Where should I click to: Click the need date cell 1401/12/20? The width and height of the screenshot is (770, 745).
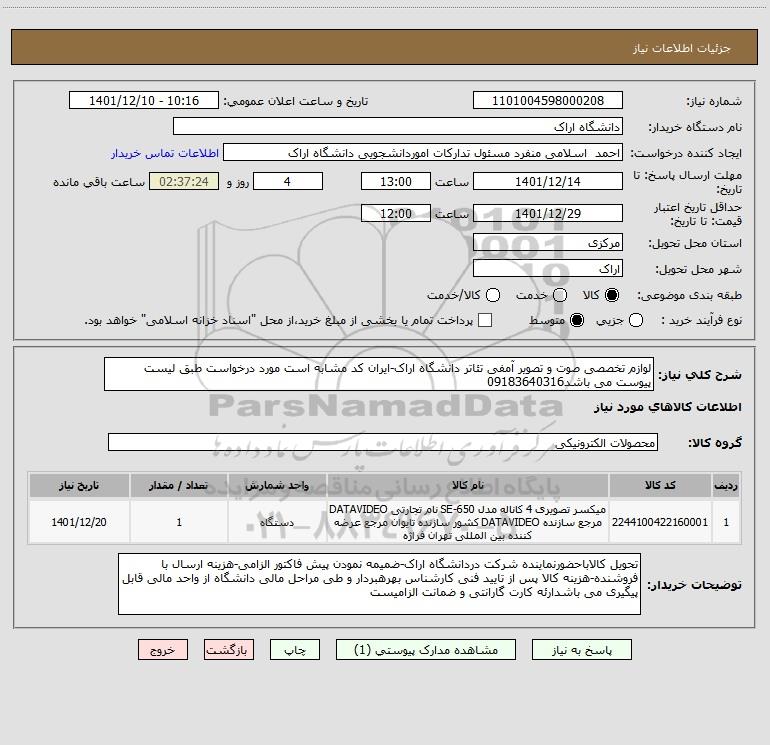coord(79,522)
